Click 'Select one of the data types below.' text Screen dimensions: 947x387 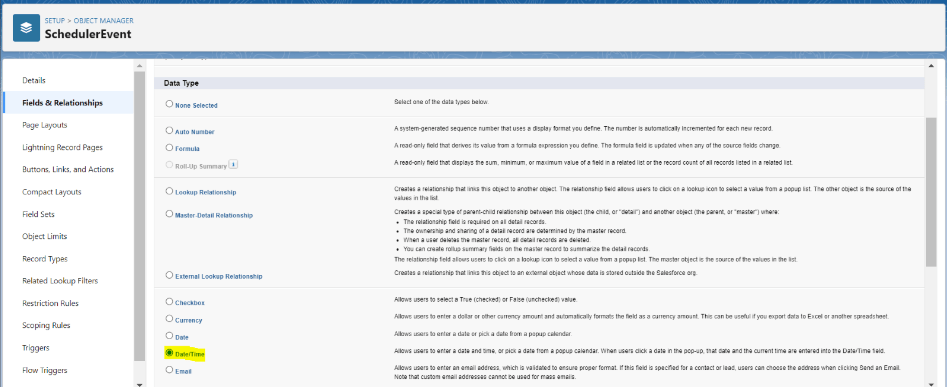coord(441,102)
